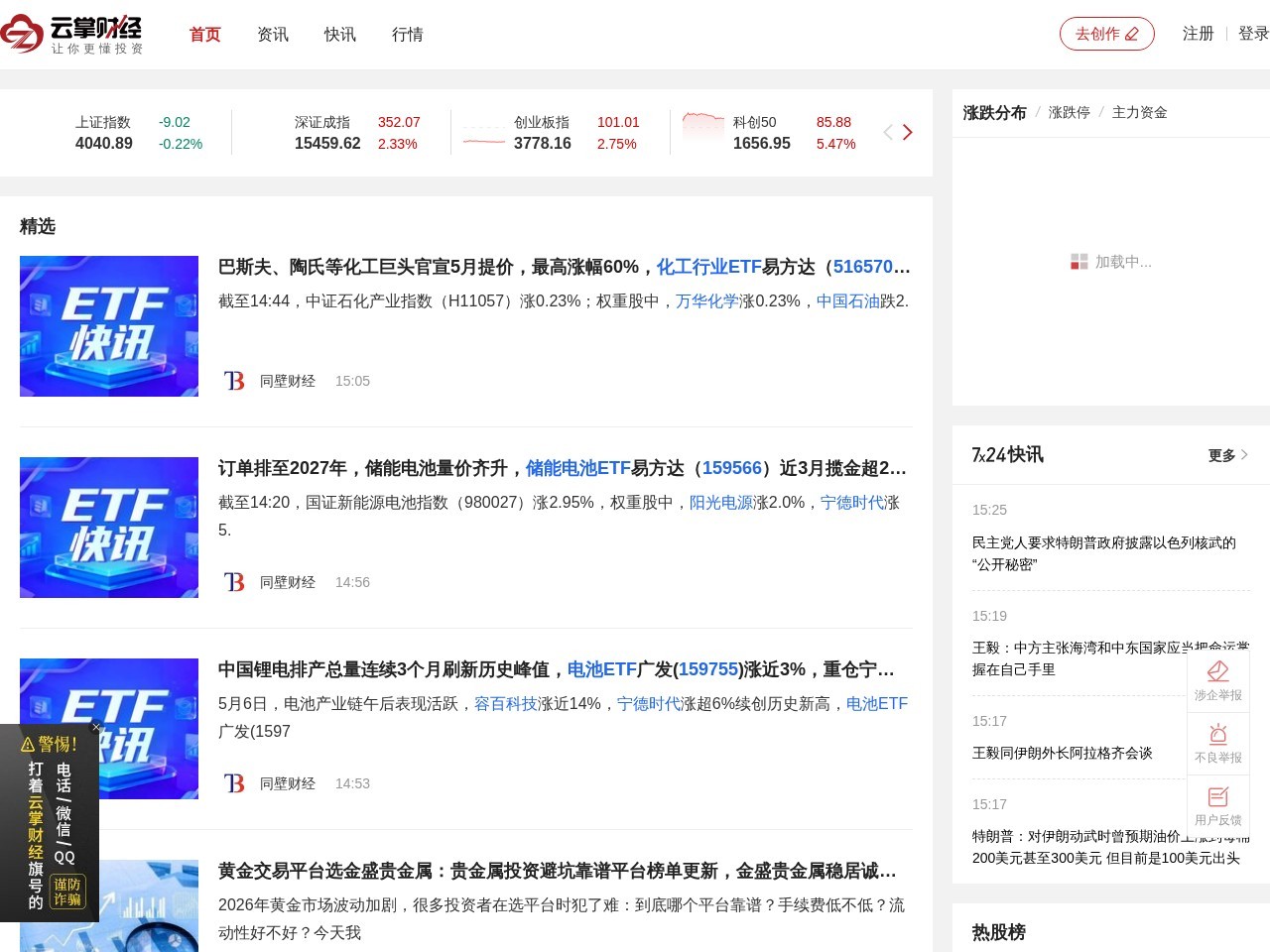Viewport: 1270px width, 952px height.
Task: Open article 黄金交易平台选金盛贵金属
Action: (x=557, y=871)
